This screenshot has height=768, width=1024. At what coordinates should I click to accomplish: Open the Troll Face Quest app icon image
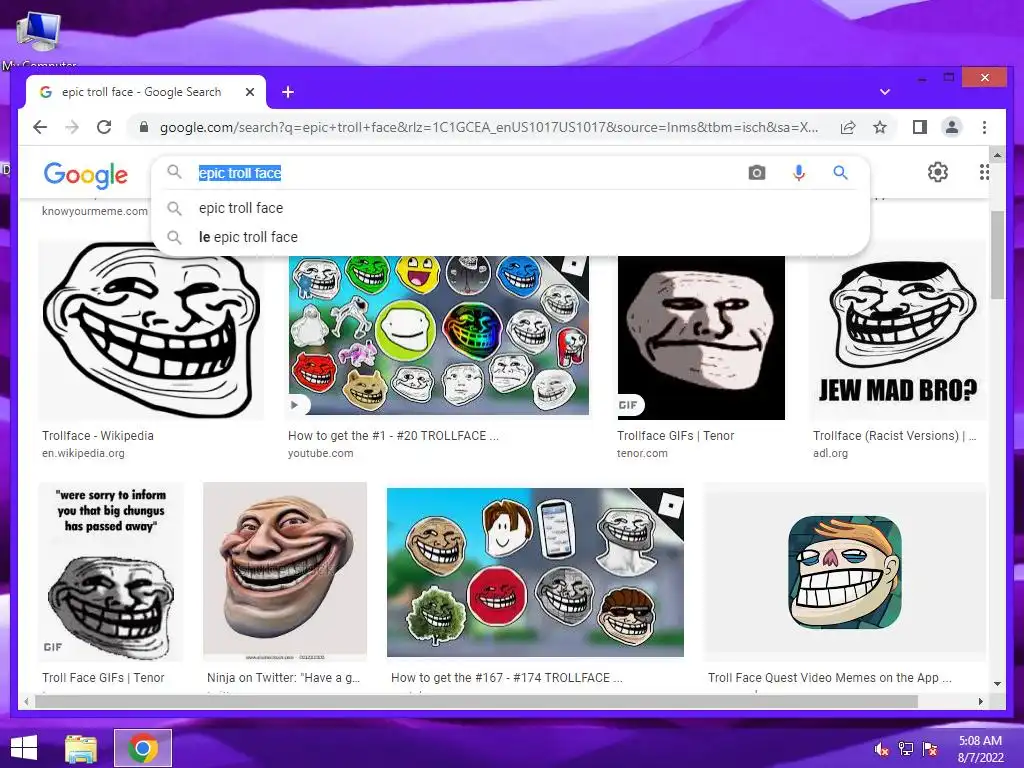click(845, 571)
